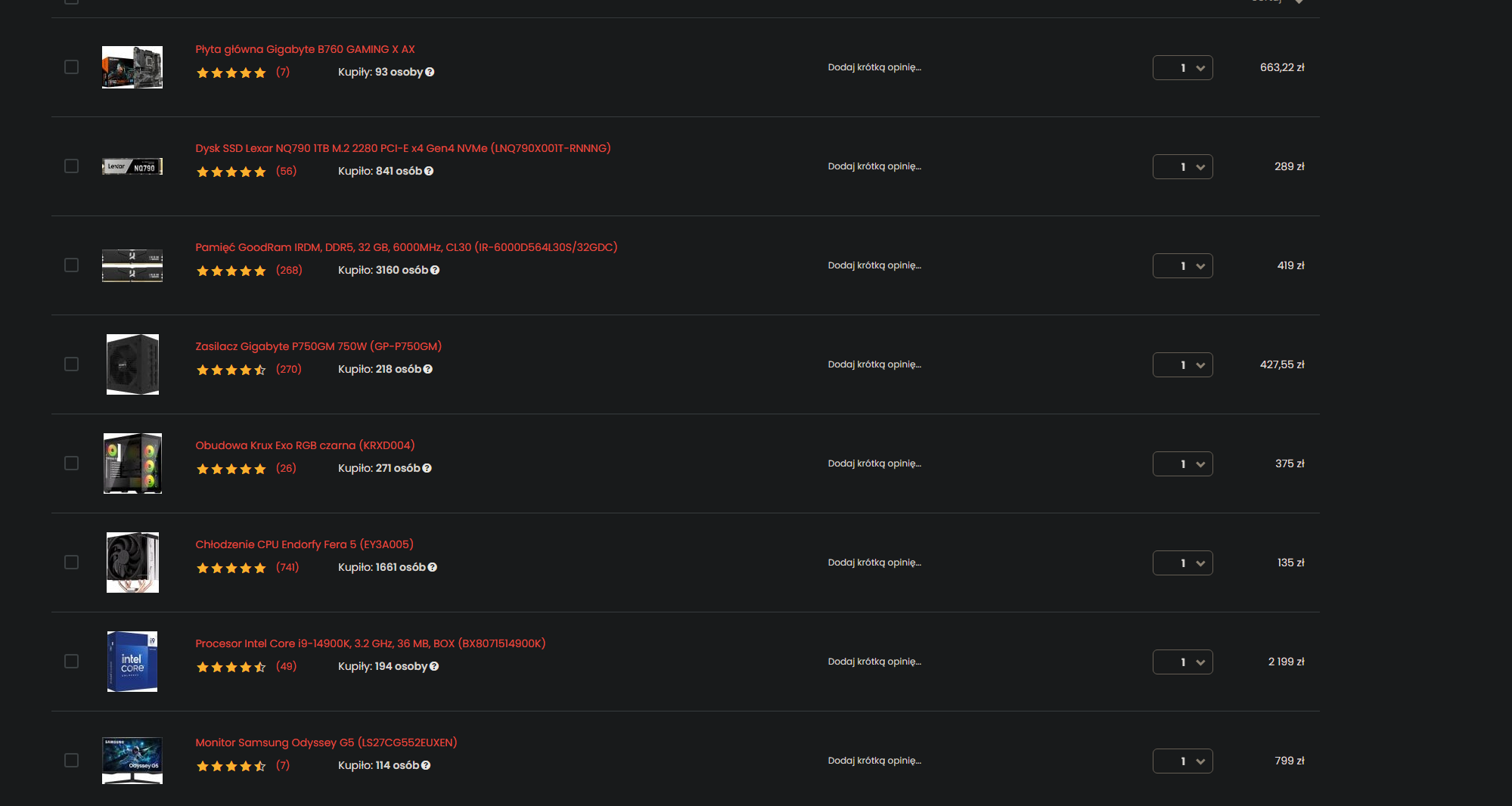
Task: Select checkbox for Zasilacz Gigabyte P750GM
Action: (72, 364)
